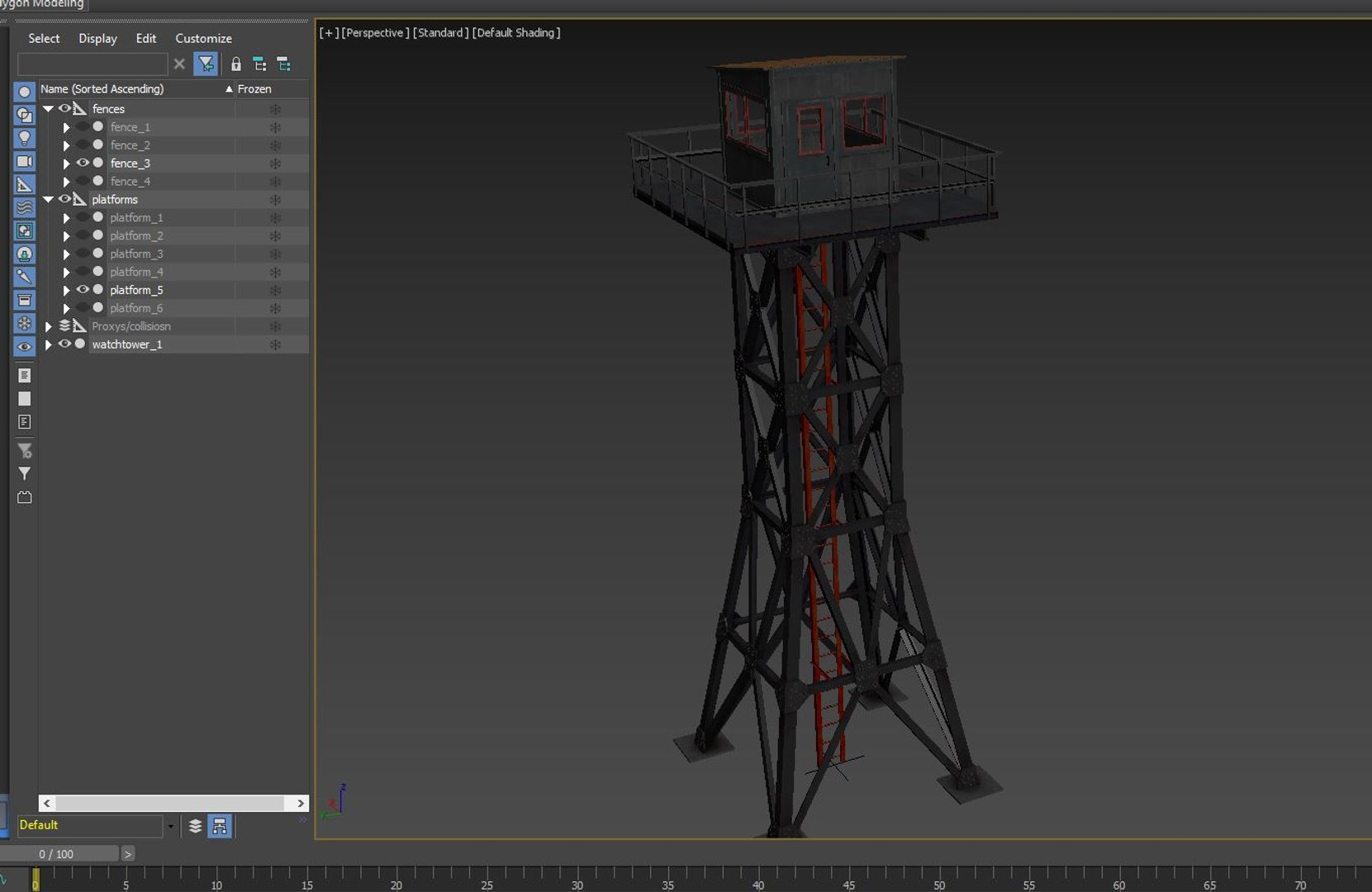Toggle the Display XRefs filter icon
Screen dimensions: 1372x892
tap(24, 254)
